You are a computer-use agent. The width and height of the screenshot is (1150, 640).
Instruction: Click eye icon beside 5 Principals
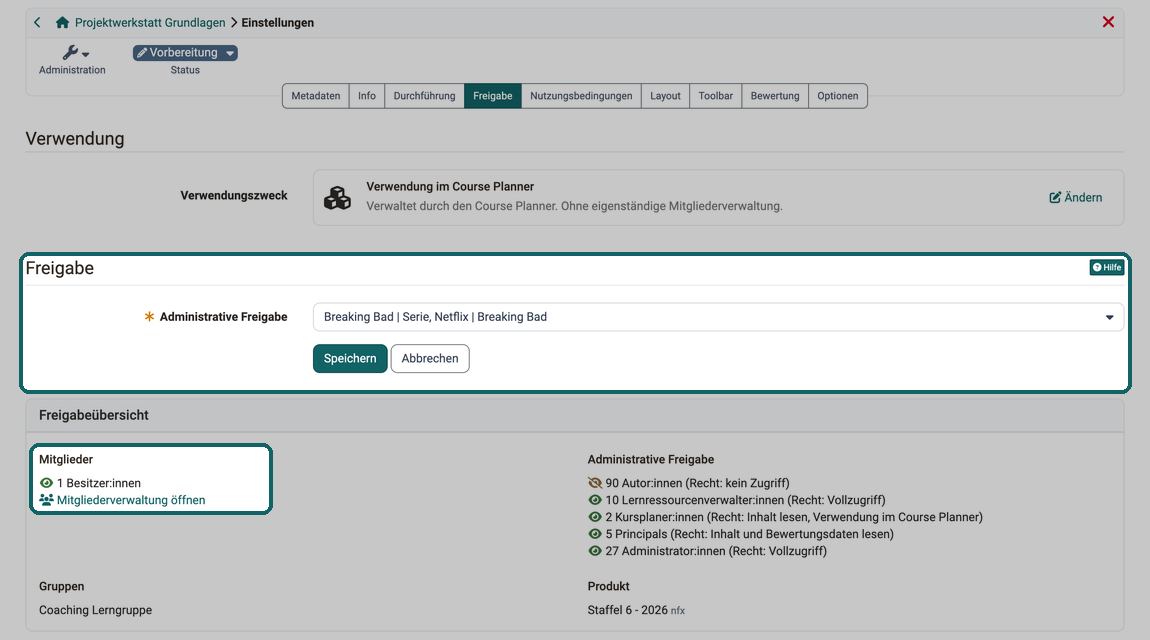[595, 534]
